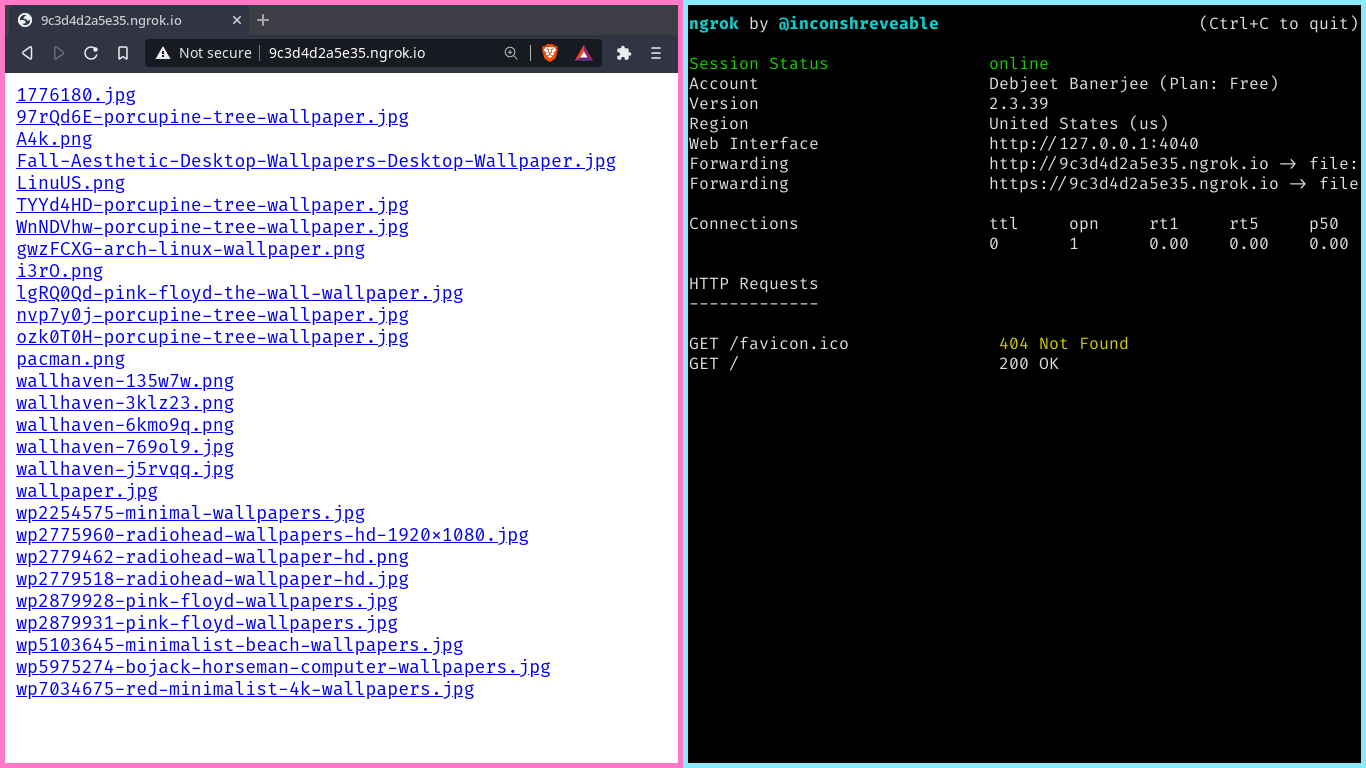Image resolution: width=1366 pixels, height=768 pixels.
Task: Open the browser hamburger menu
Action: click(655, 53)
